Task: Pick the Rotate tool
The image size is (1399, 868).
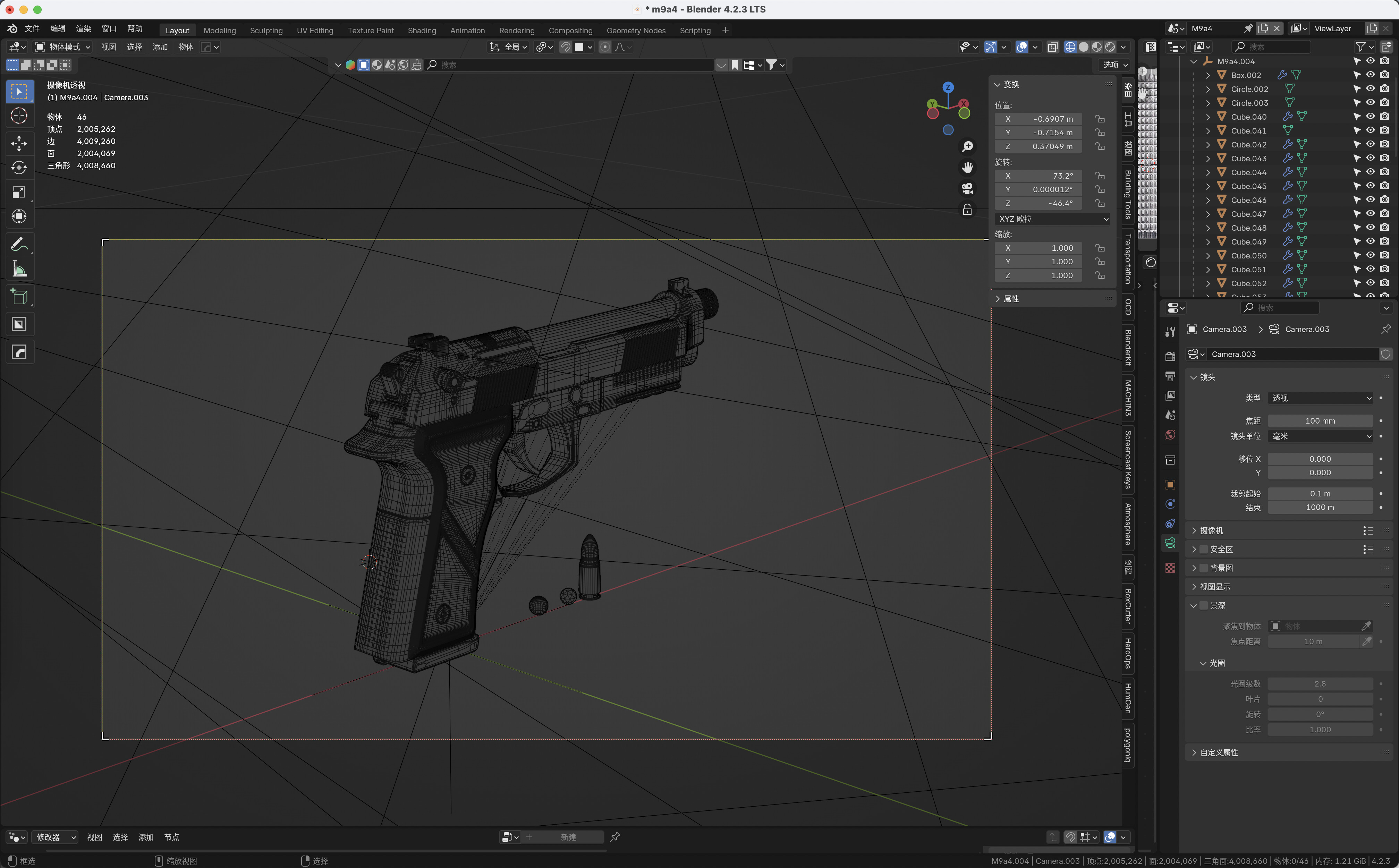Action: [19, 168]
